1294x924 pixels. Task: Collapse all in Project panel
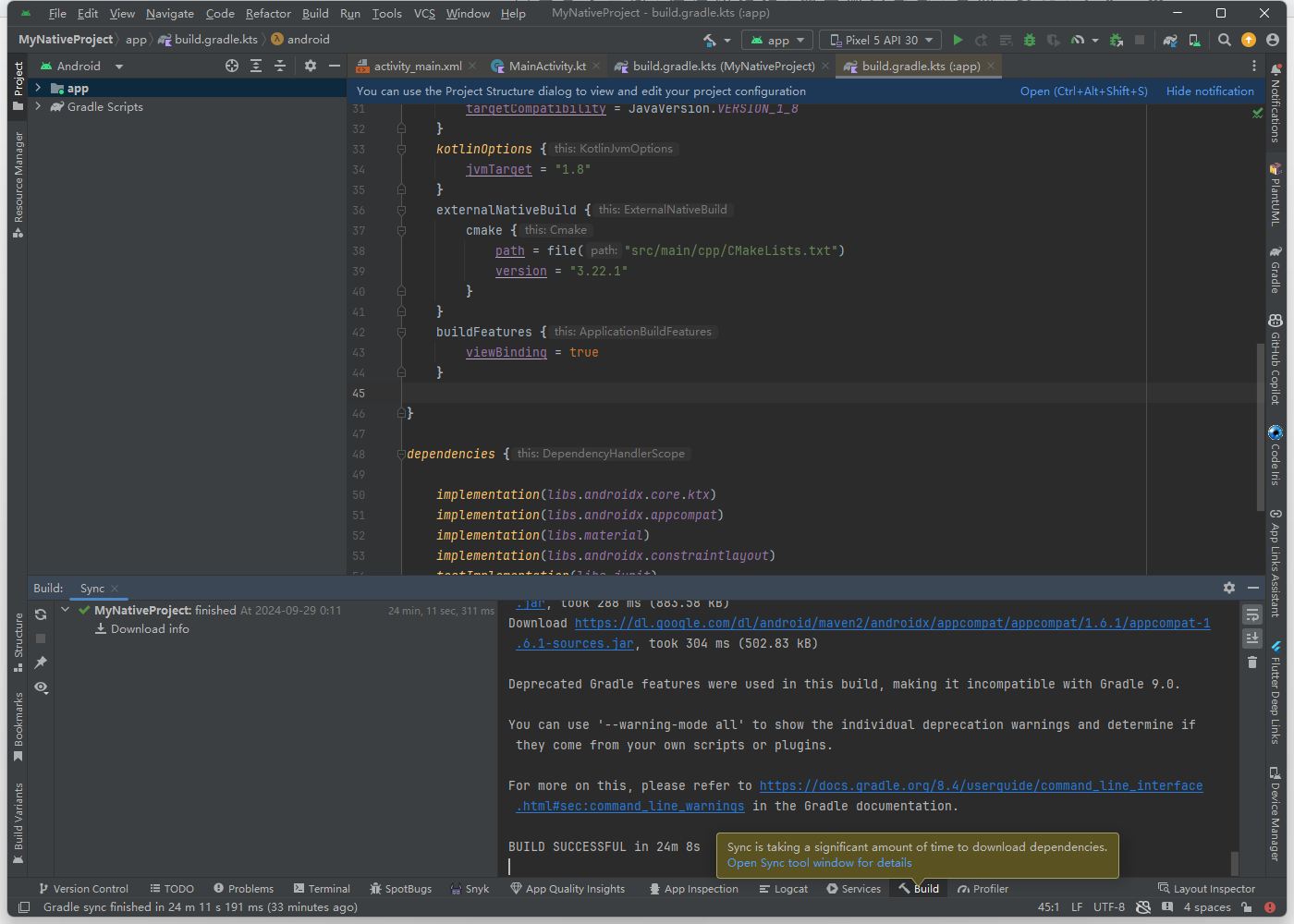click(280, 66)
